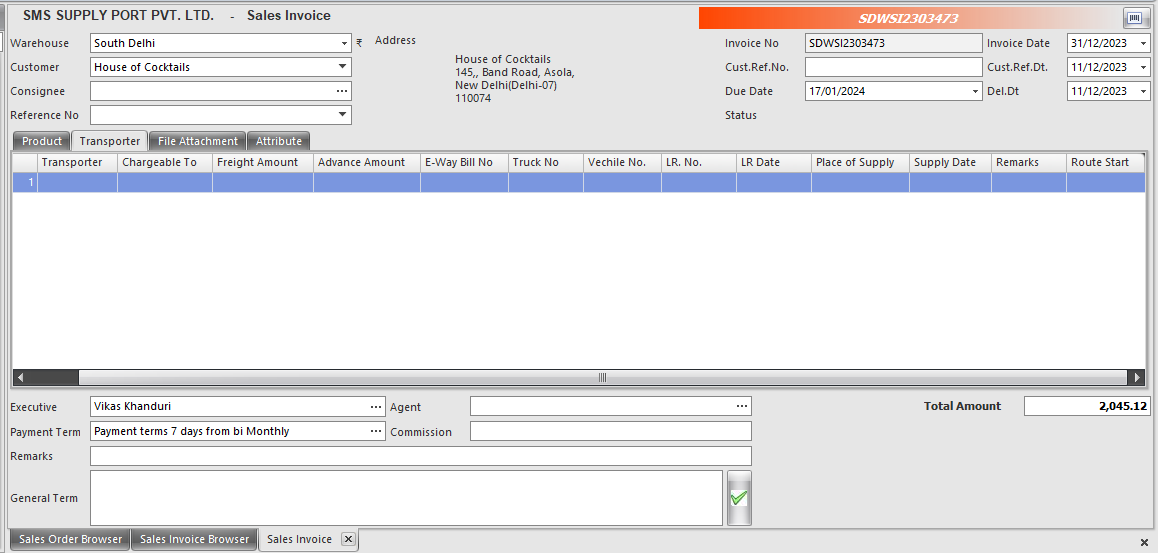
Task: Click the green checkmark beside General Term
Action: tap(739, 497)
